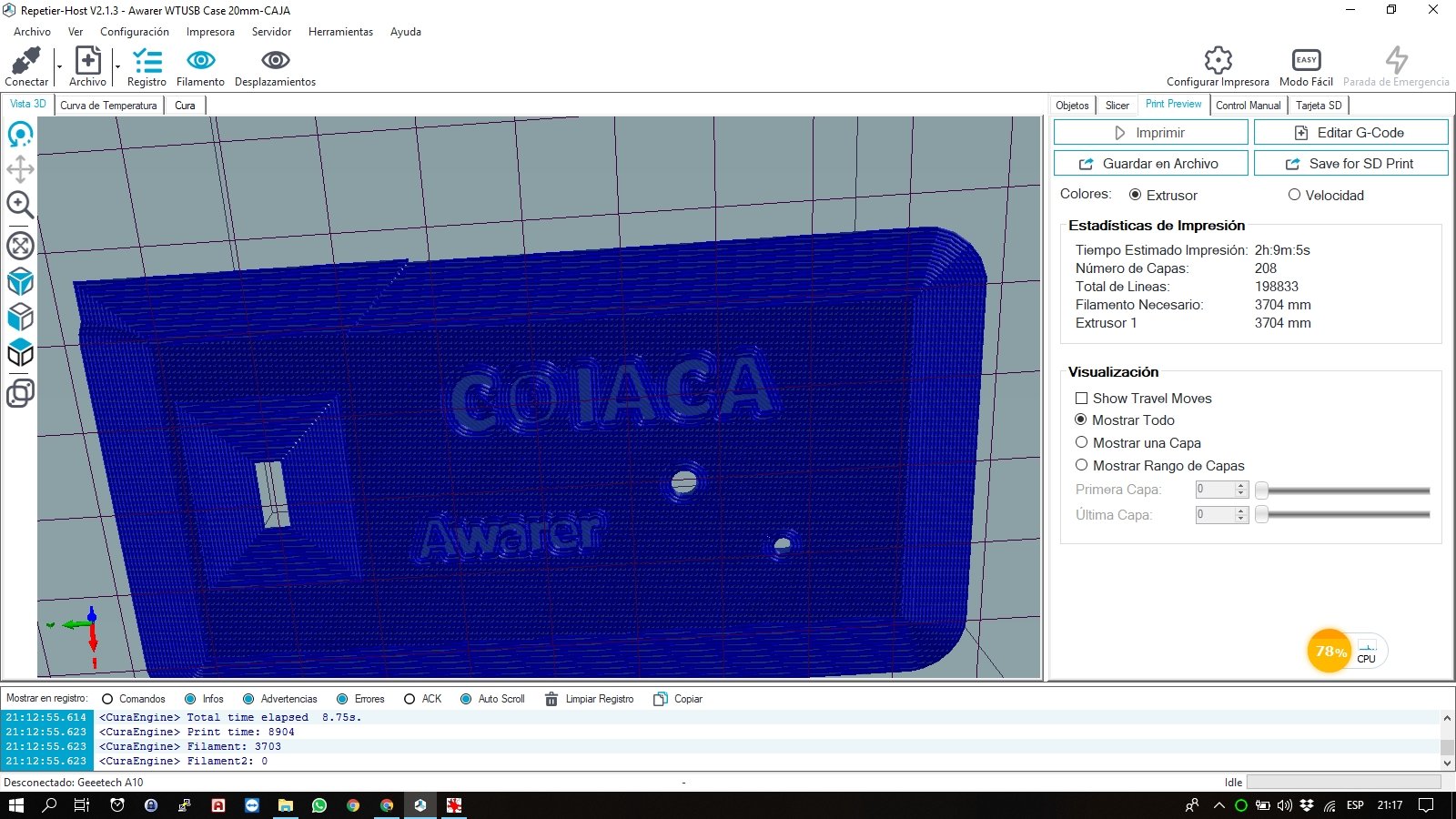Open the Archivo load file icon

(x=87, y=61)
